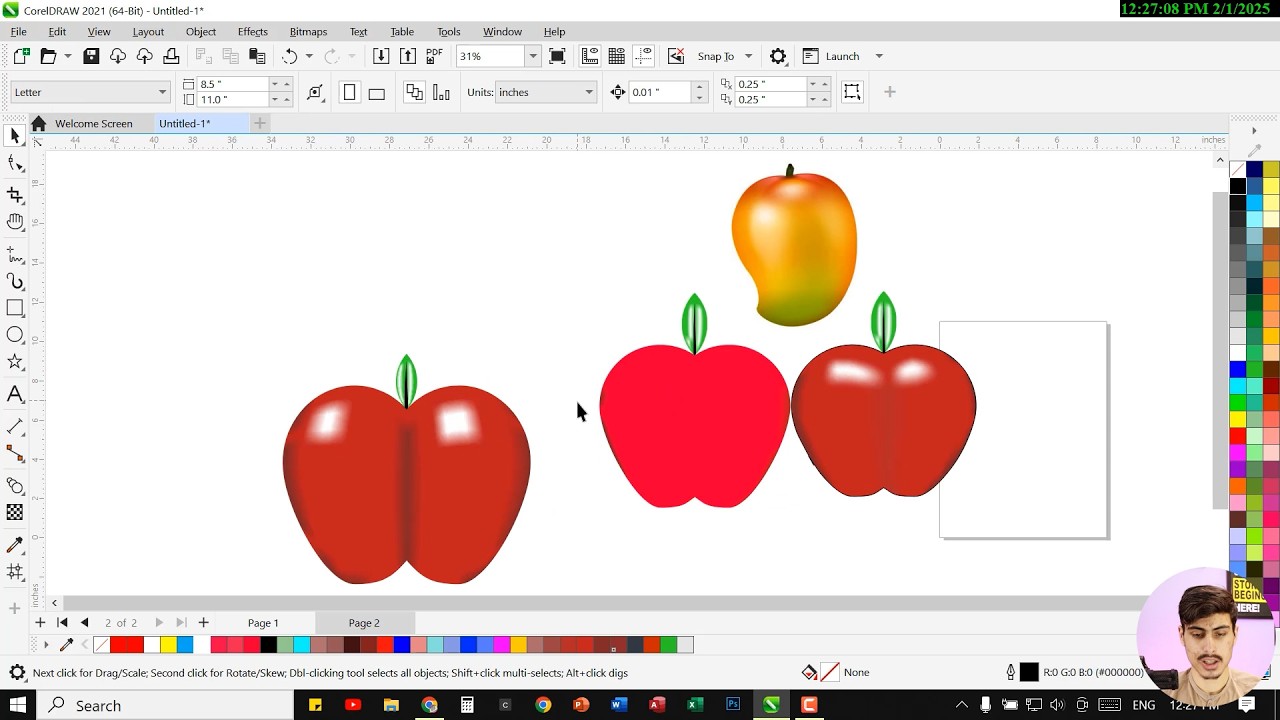This screenshot has width=1280, height=720.
Task: Select the Shape edit tool
Action: (x=15, y=165)
